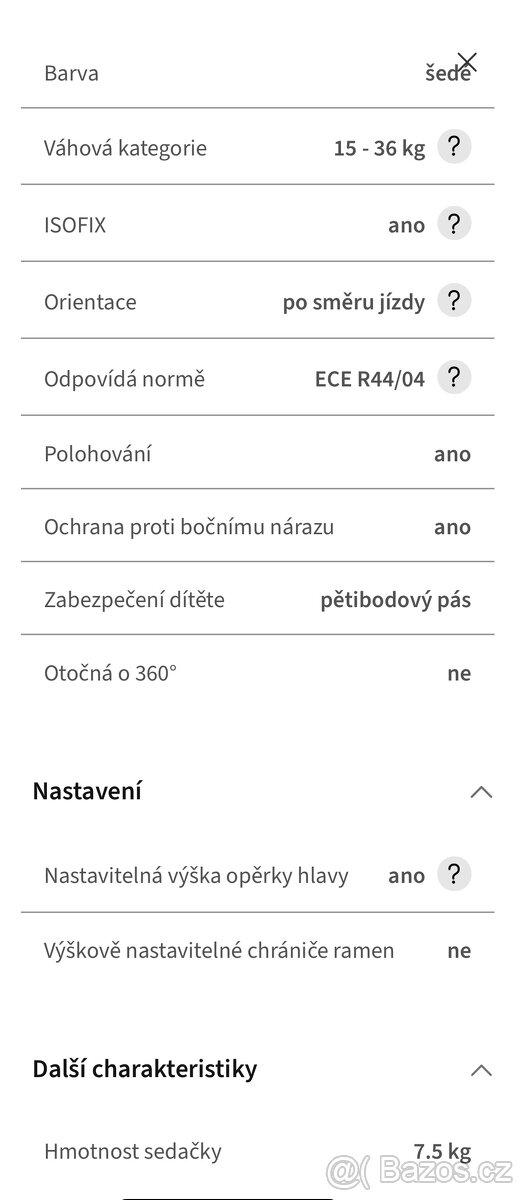Viewport: 523px width, 1200px height.
Task: Collapse the Nastavení section chevron
Action: click(481, 792)
